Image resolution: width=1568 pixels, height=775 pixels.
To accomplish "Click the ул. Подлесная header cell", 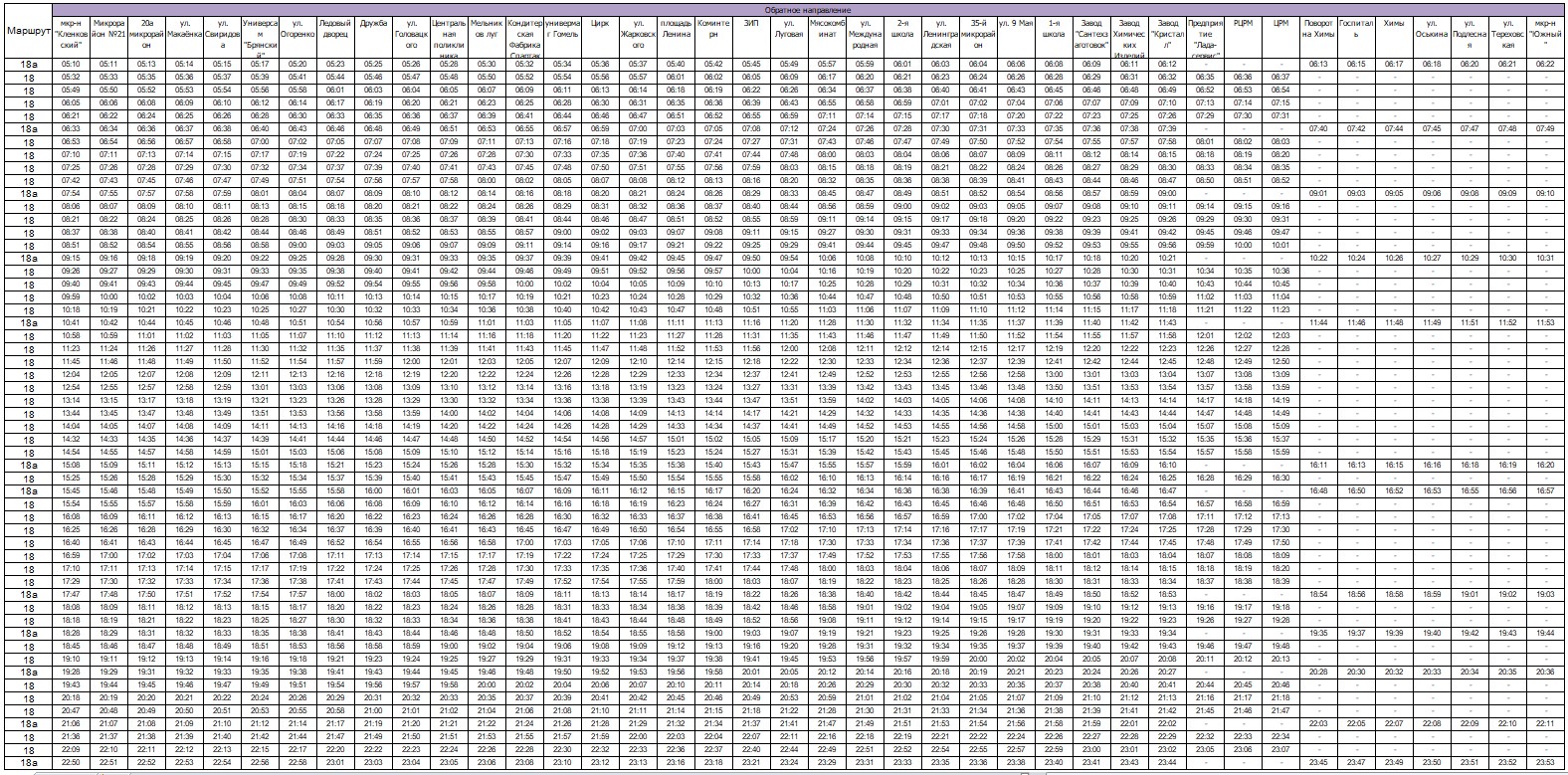I will [1470, 37].
